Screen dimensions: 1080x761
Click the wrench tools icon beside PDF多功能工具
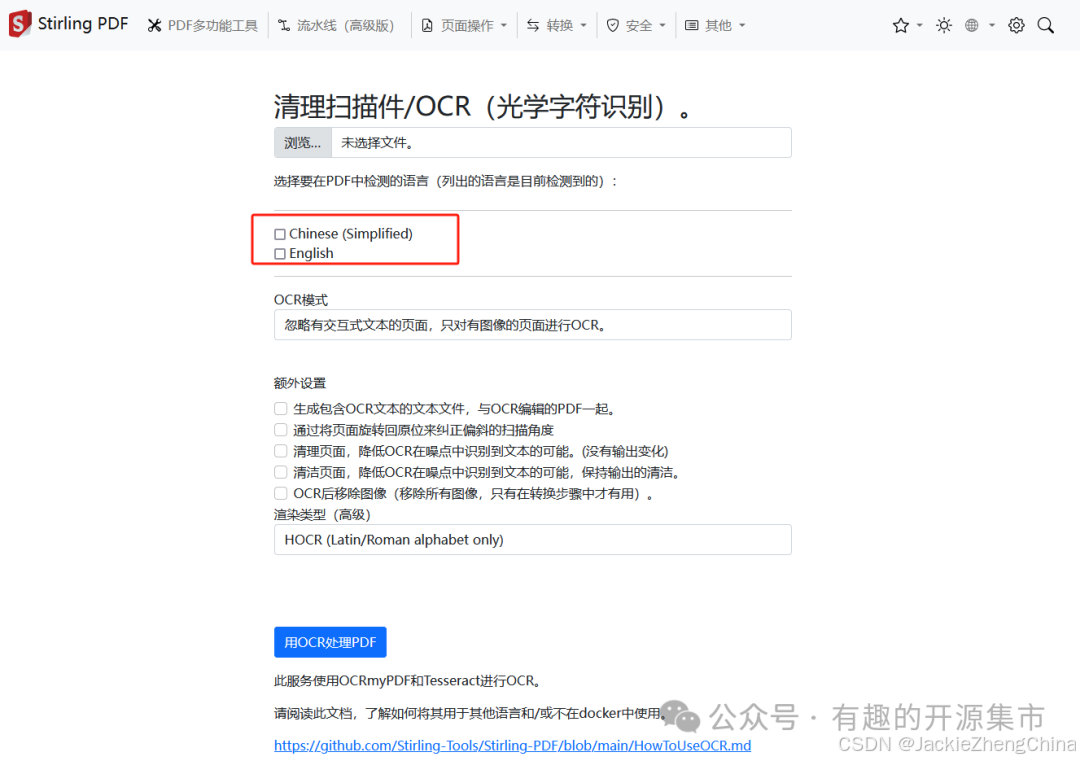154,25
